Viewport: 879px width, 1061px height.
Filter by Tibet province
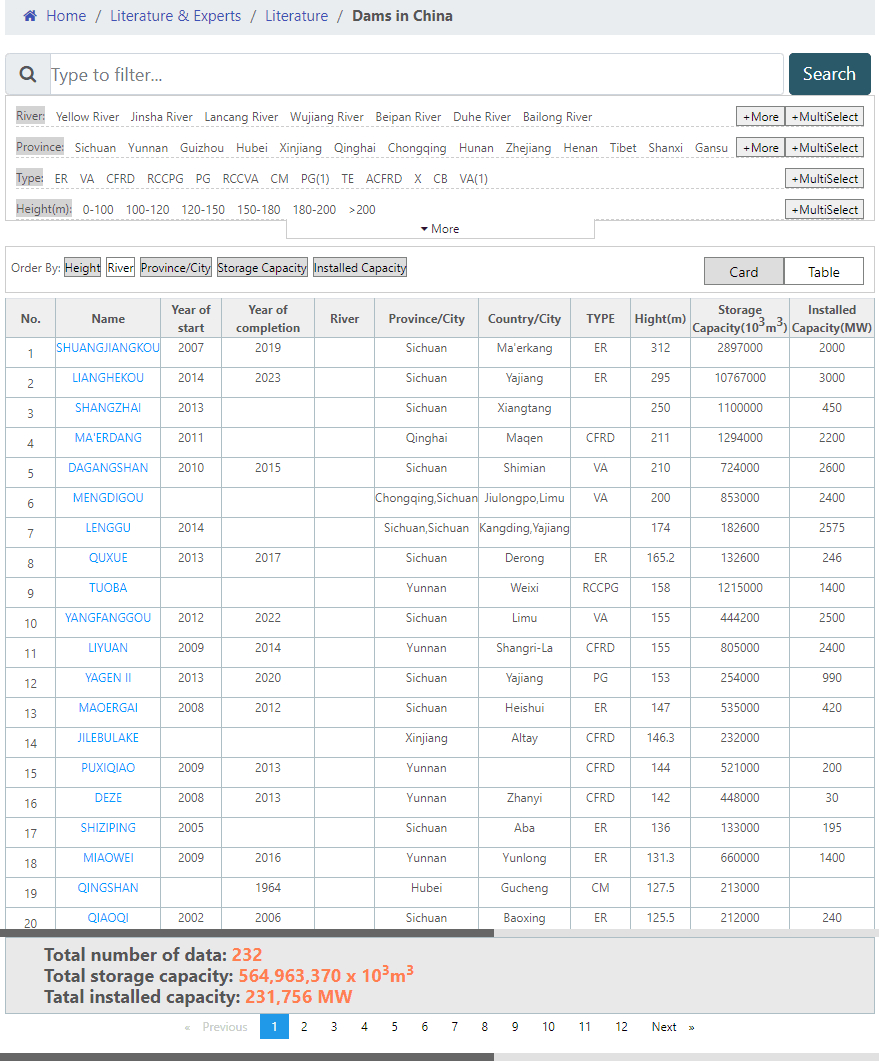point(623,148)
